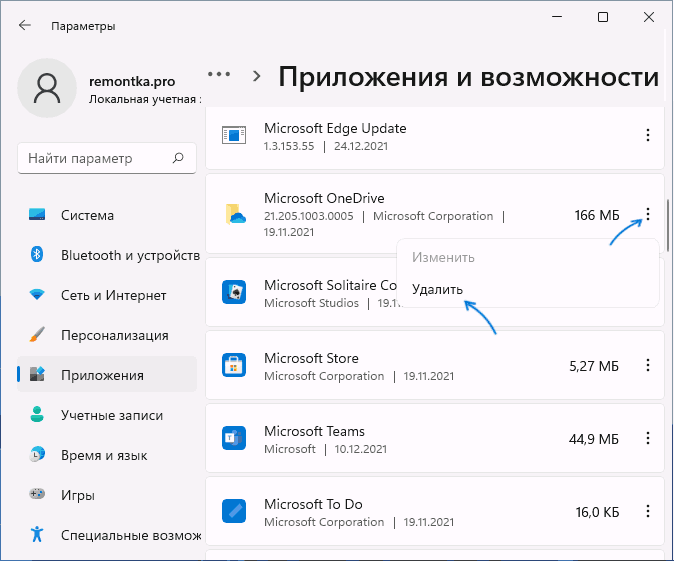Click the Microsoft OneDrive app icon
Screen dimensions: 674x561
(235, 214)
